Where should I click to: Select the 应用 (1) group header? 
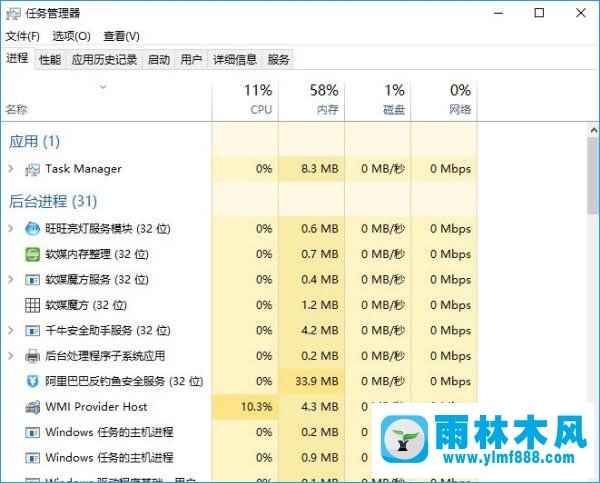(34, 142)
